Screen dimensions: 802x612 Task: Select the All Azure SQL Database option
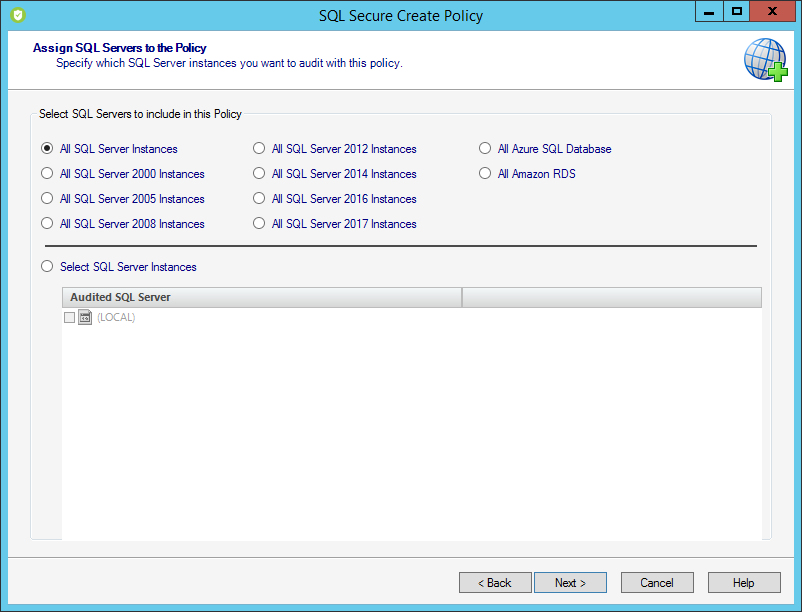485,148
